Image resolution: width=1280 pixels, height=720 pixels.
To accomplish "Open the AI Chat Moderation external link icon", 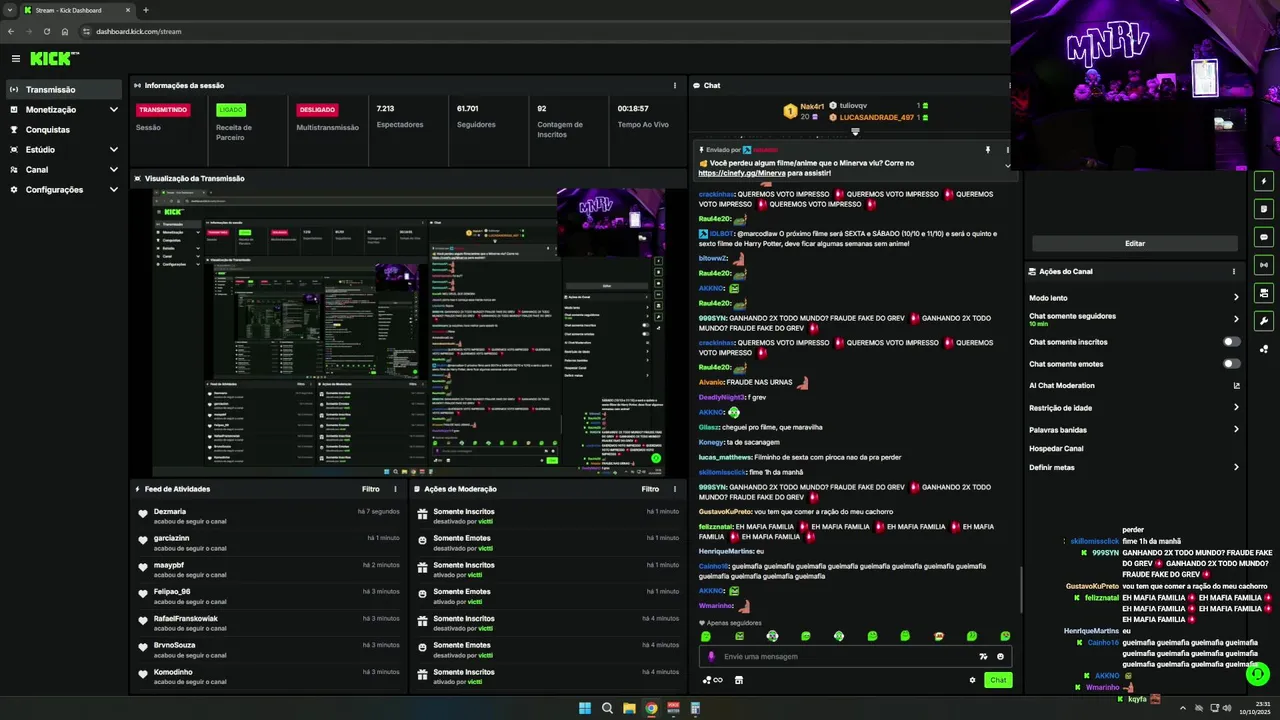I will (1236, 386).
